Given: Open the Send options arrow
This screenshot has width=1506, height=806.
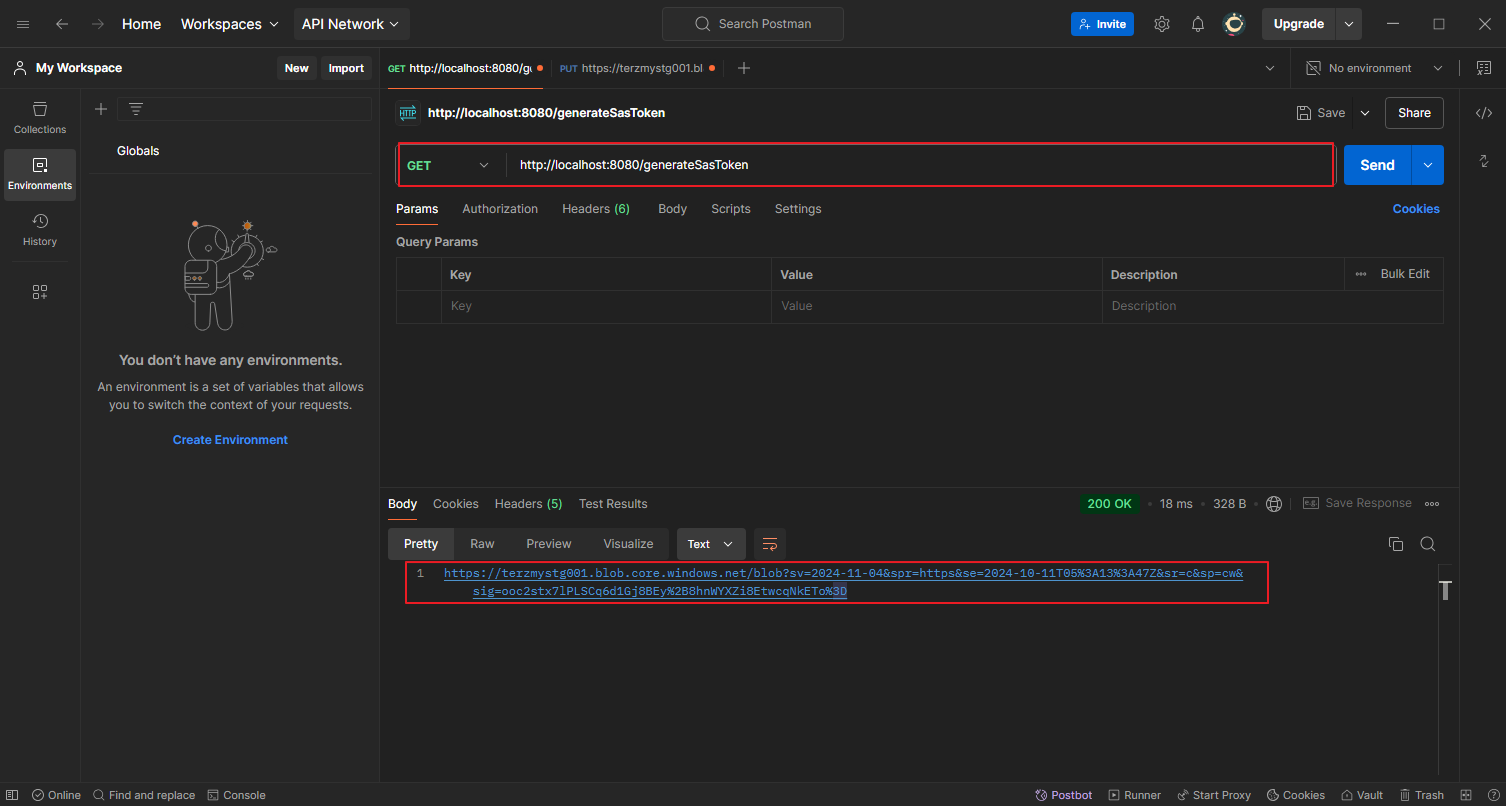Looking at the screenshot, I should click(x=1427, y=165).
